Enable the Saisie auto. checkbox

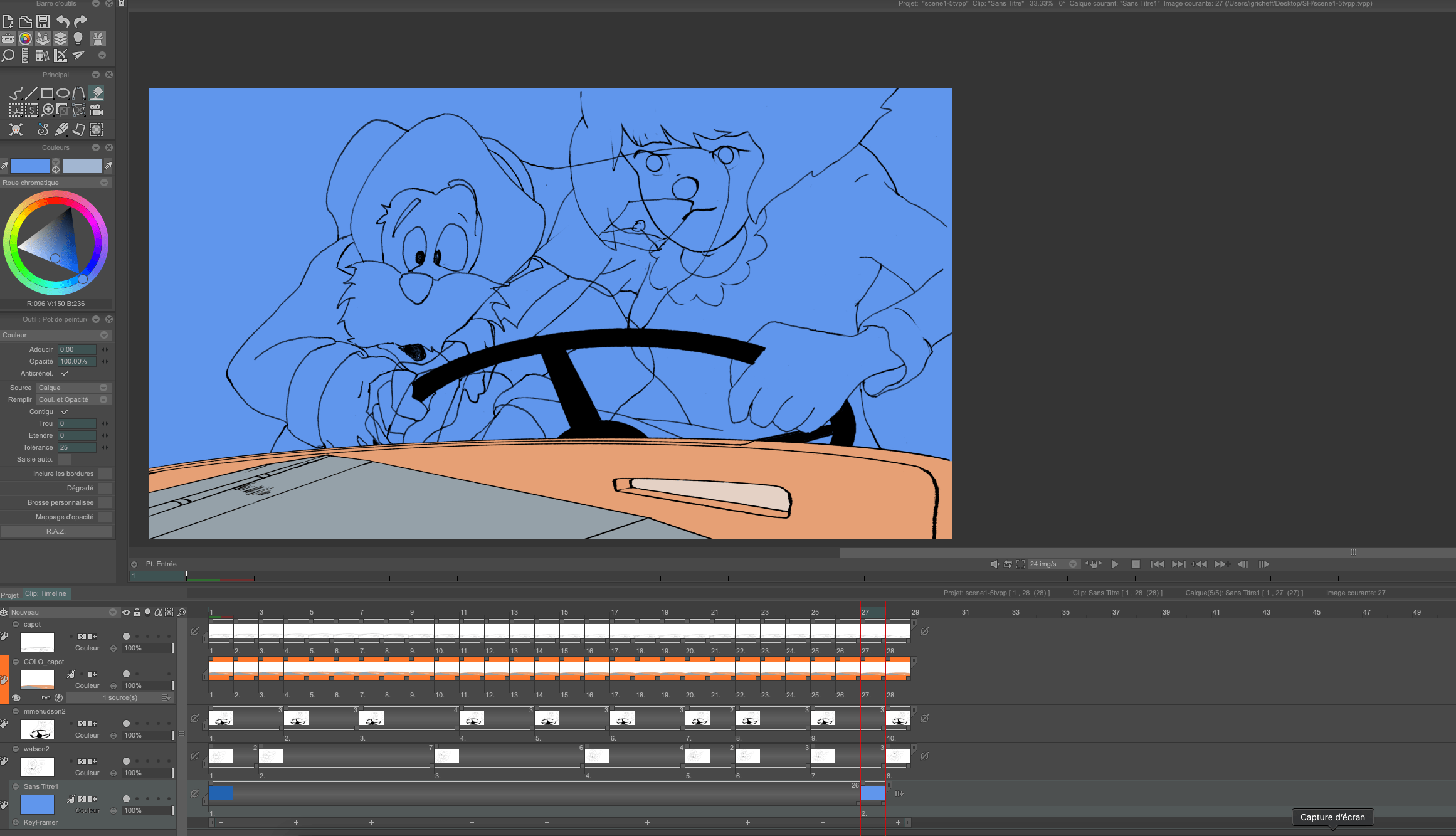tap(65, 460)
